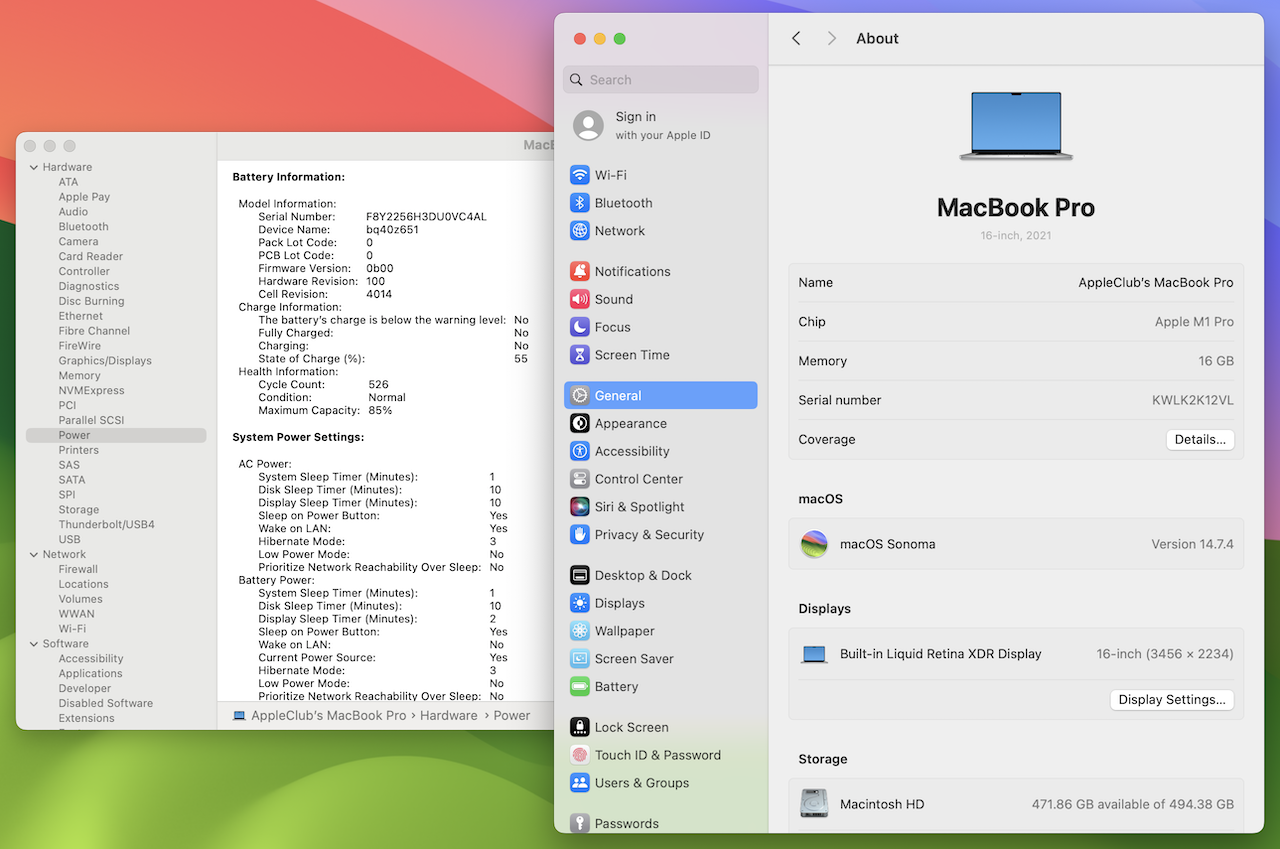Image resolution: width=1280 pixels, height=849 pixels.
Task: Select Camera in the Hardware list
Action: pos(78,241)
